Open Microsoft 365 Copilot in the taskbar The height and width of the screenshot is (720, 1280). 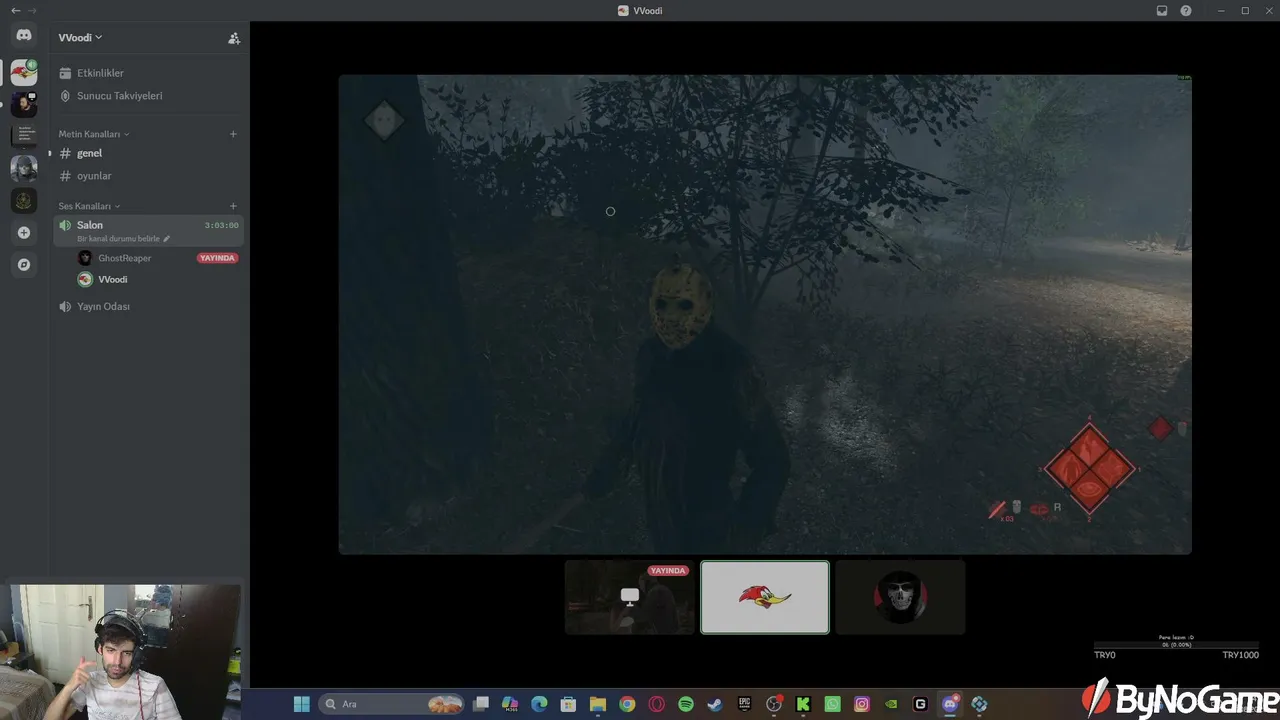coord(510,704)
